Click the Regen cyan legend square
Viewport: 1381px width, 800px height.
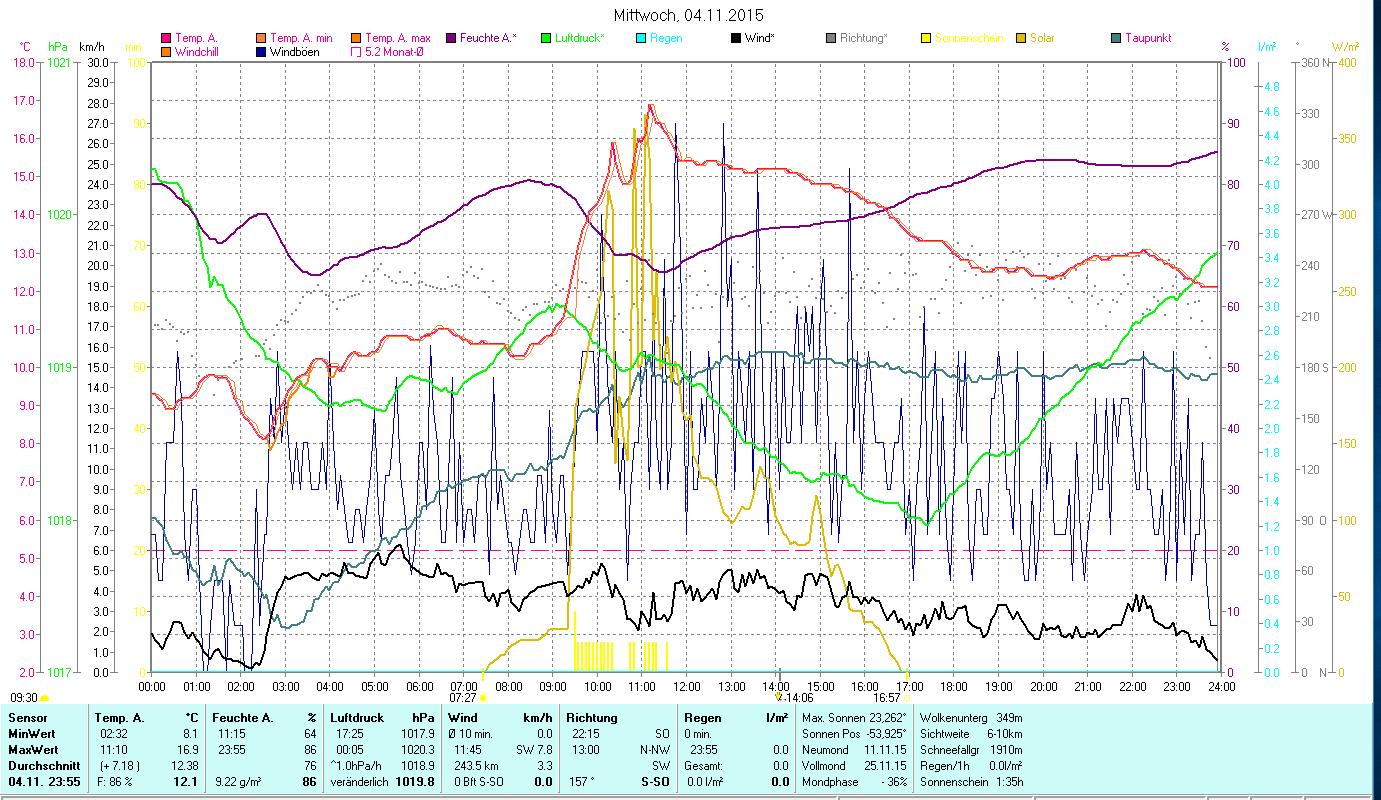pyautogui.click(x=641, y=38)
